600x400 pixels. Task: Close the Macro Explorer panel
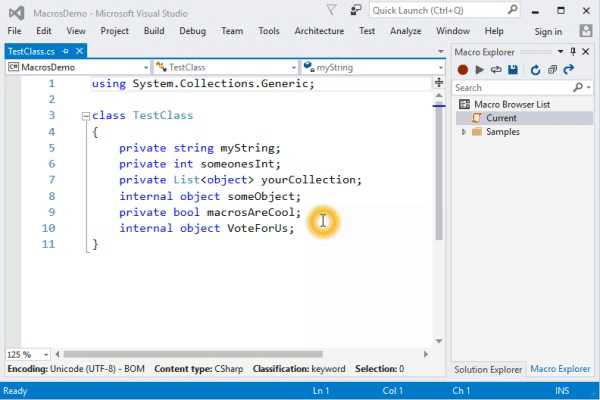[x=585, y=51]
